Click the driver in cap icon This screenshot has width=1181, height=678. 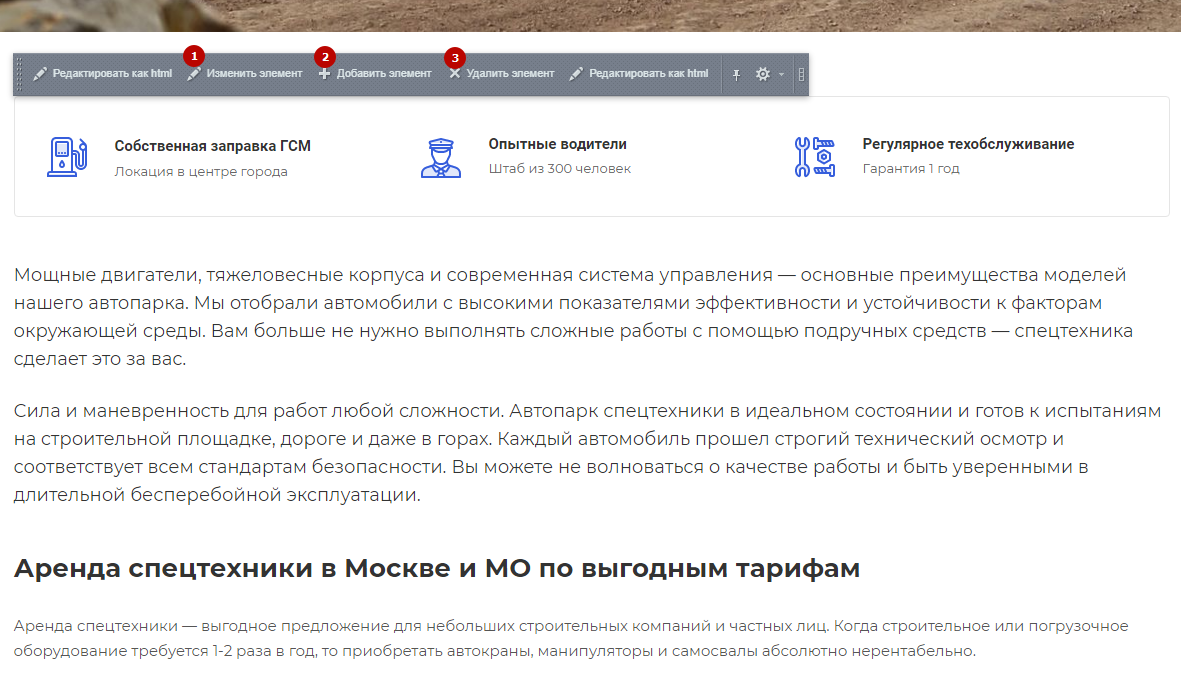tap(440, 157)
